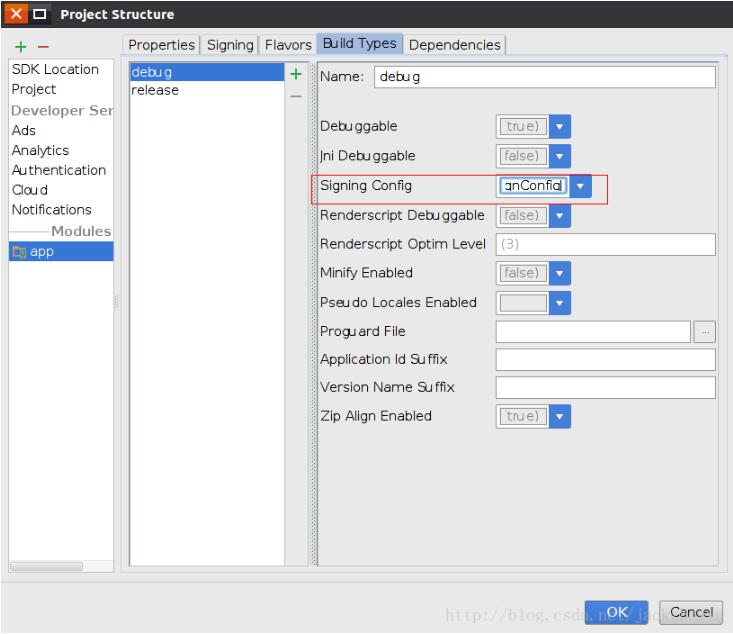Screen dimensions: 733x634
Task: Close the Project Structure dialog
Action: (x=16, y=14)
